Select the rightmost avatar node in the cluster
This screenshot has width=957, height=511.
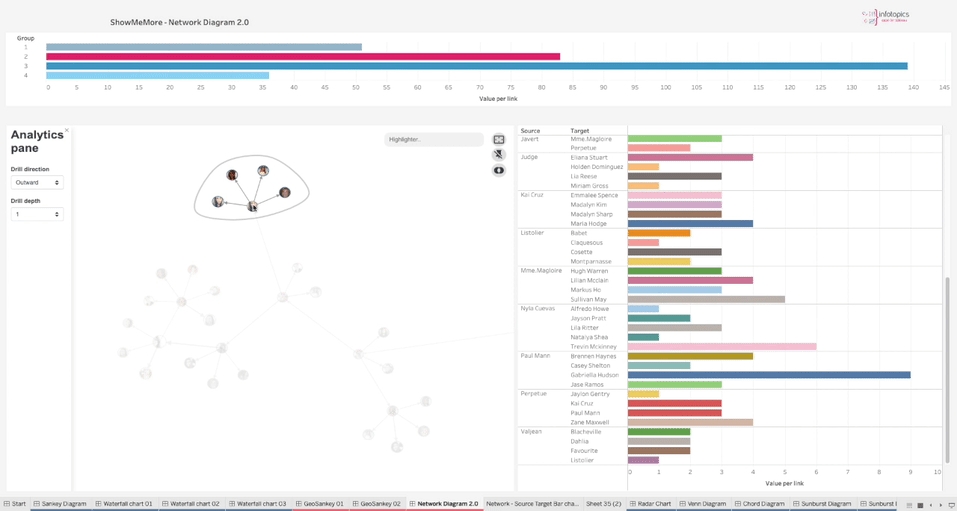(285, 192)
